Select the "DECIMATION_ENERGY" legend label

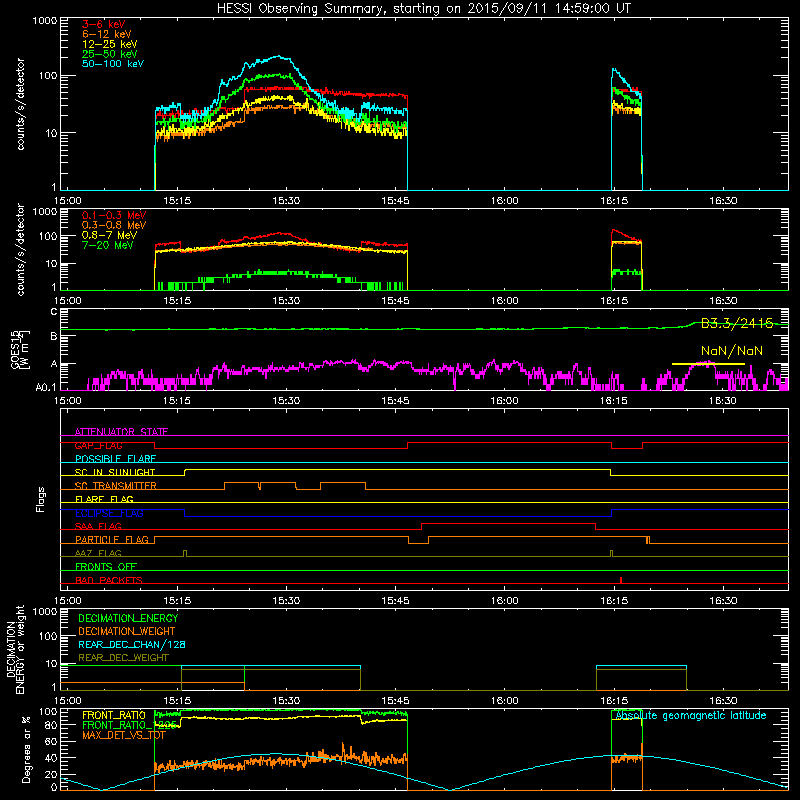128,618
